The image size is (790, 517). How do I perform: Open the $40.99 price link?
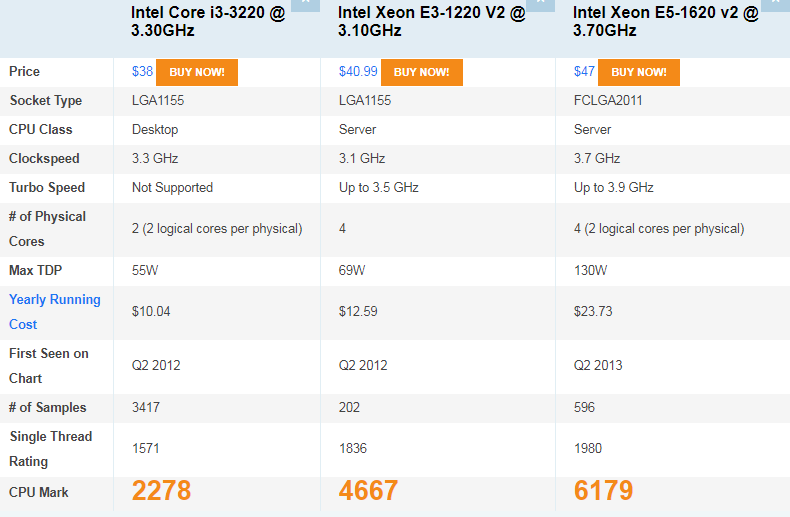click(x=358, y=72)
